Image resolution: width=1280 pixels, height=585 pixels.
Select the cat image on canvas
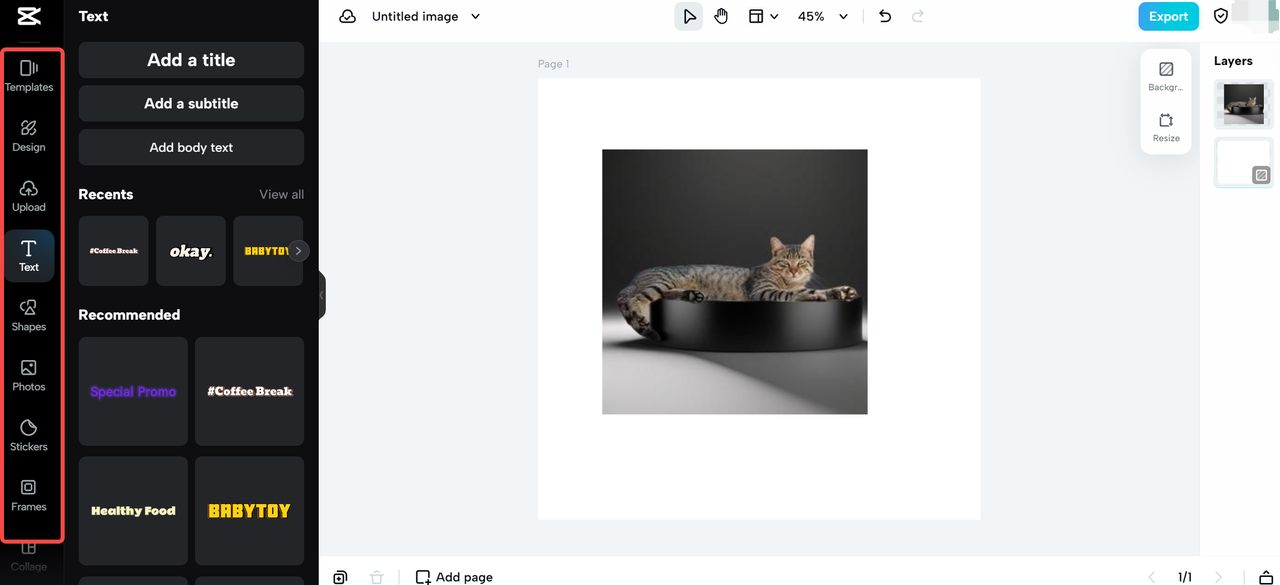(735, 282)
